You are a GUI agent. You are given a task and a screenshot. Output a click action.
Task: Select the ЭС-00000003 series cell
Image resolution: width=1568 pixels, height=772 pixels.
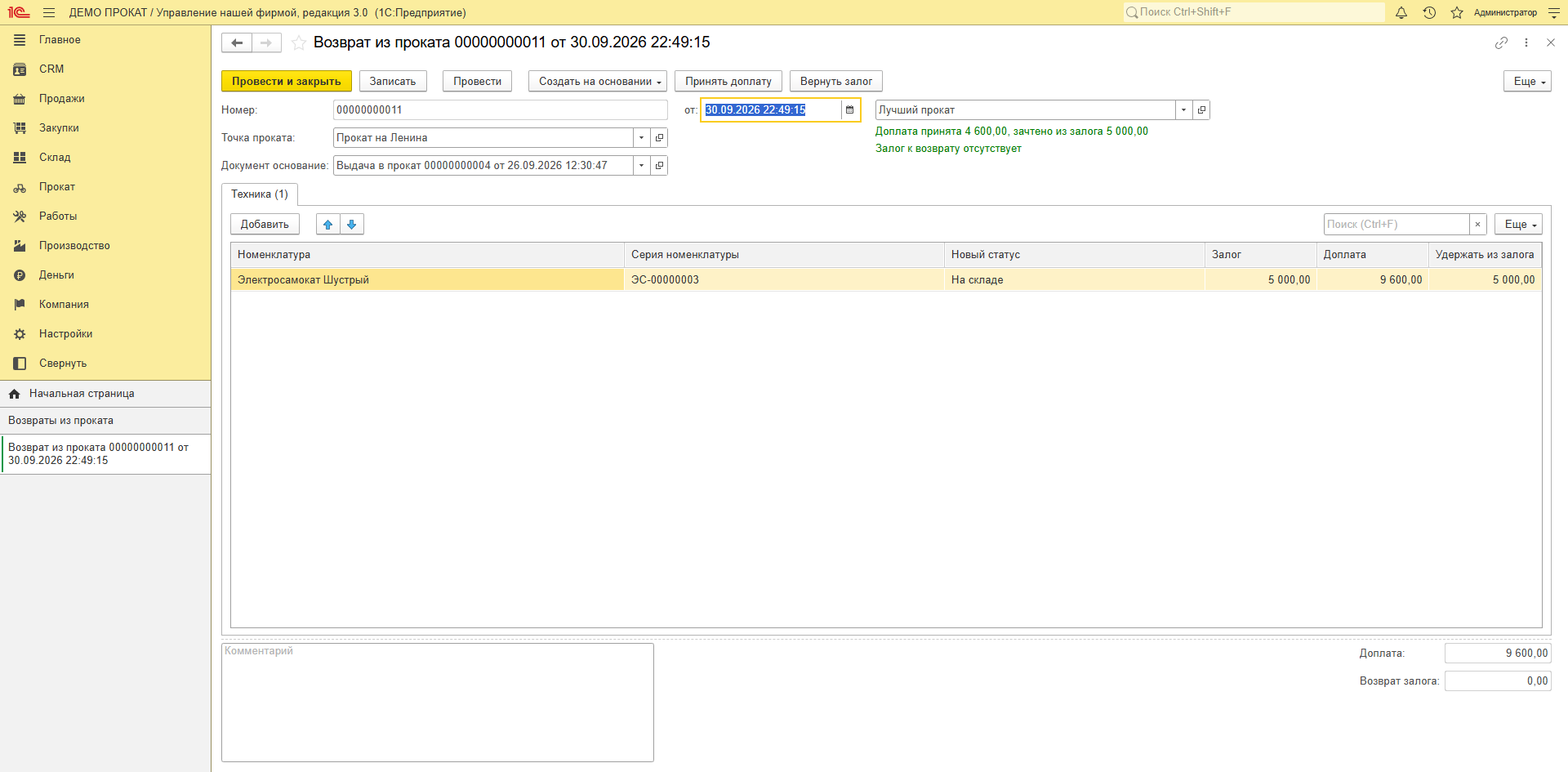[784, 279]
